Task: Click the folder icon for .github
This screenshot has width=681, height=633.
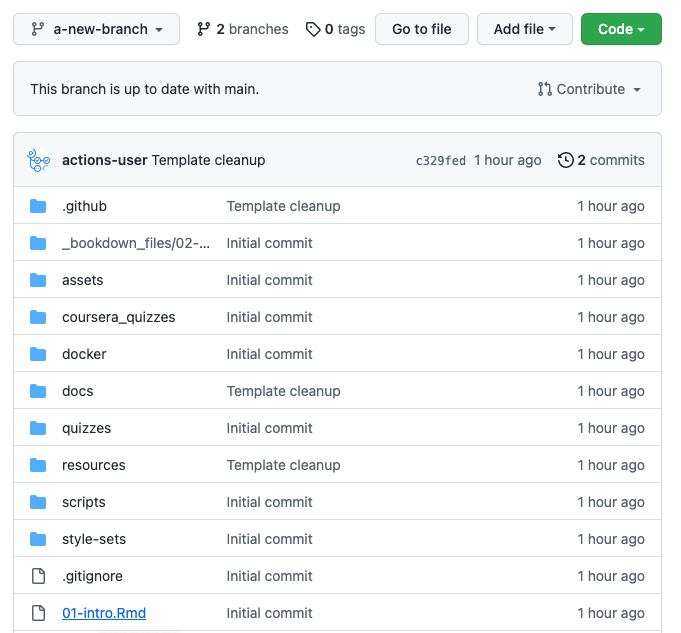Action: pos(38,206)
